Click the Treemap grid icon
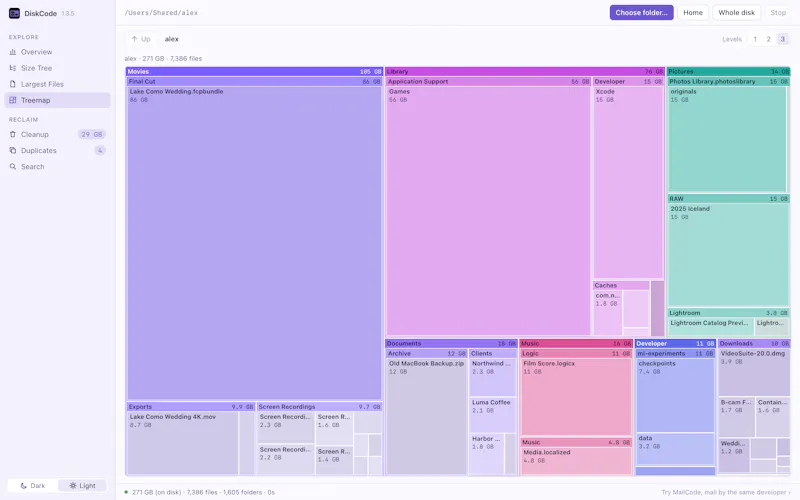 13,100
